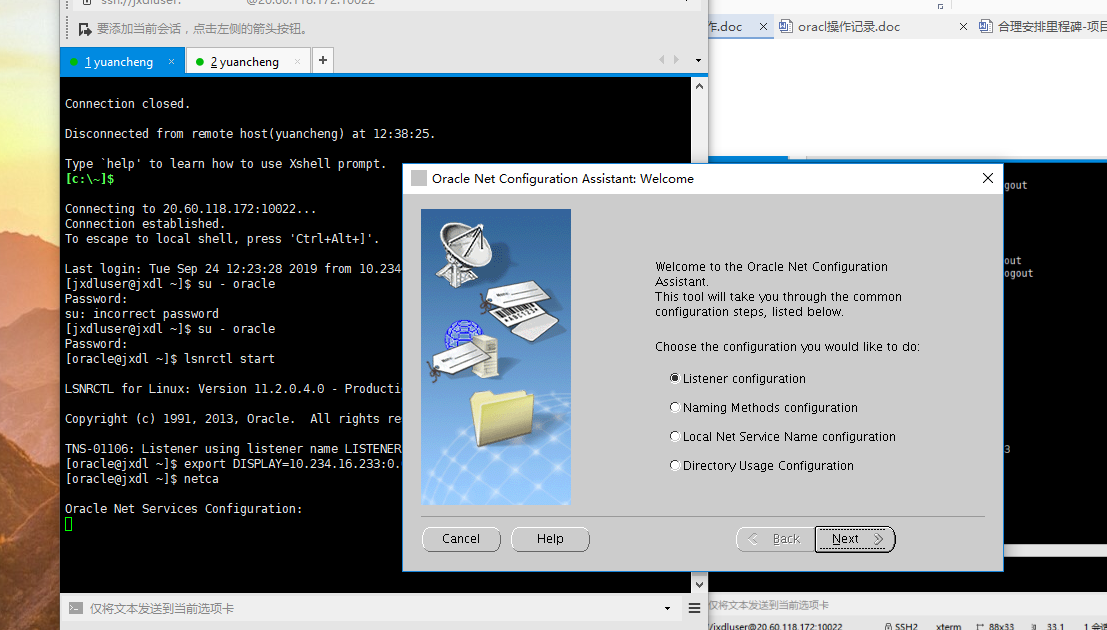Close the 2 yuancheng session tab
Viewport: 1107px width, 630px height.
tap(297, 62)
